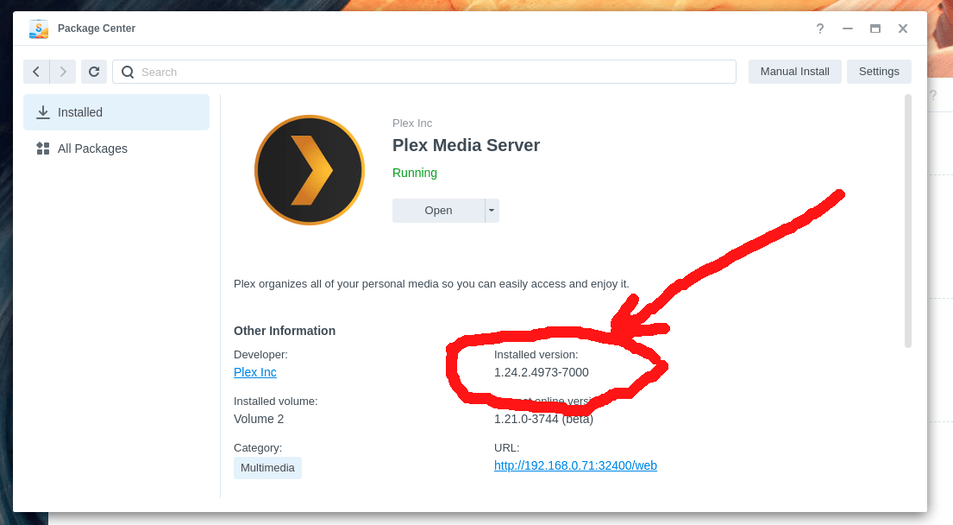
Task: Click the Manual Install button
Action: point(794,72)
